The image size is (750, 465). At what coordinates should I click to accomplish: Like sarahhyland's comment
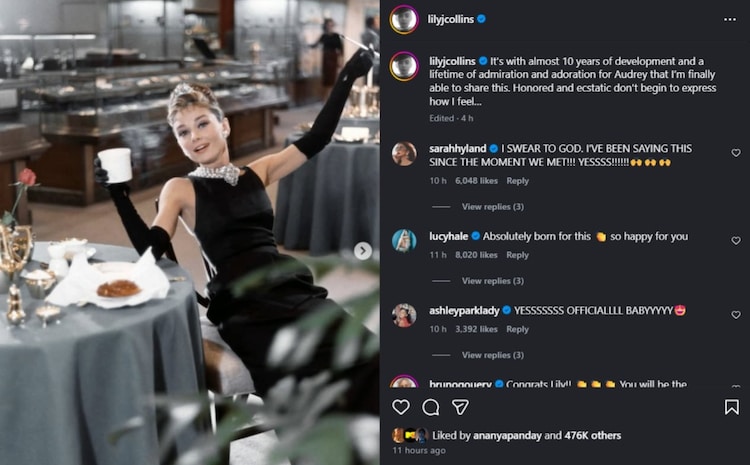click(736, 153)
